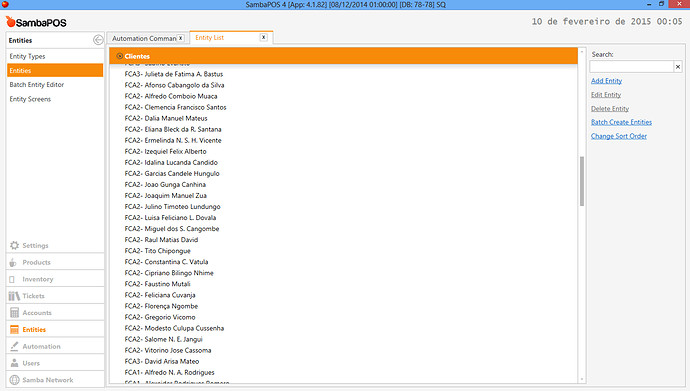Switch to the Automation Commands tab

pyautogui.click(x=144, y=38)
